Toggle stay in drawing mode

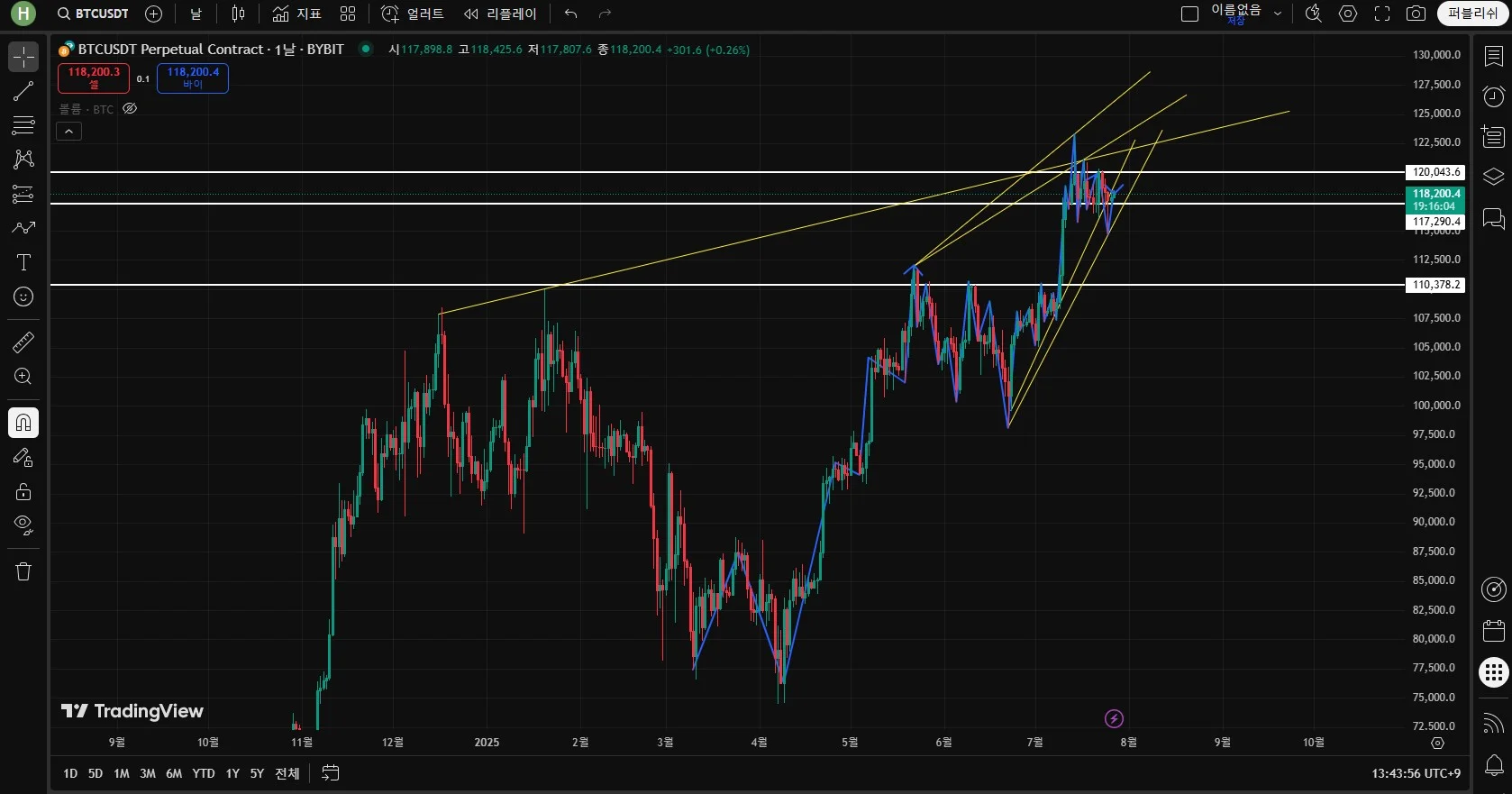coord(23,457)
